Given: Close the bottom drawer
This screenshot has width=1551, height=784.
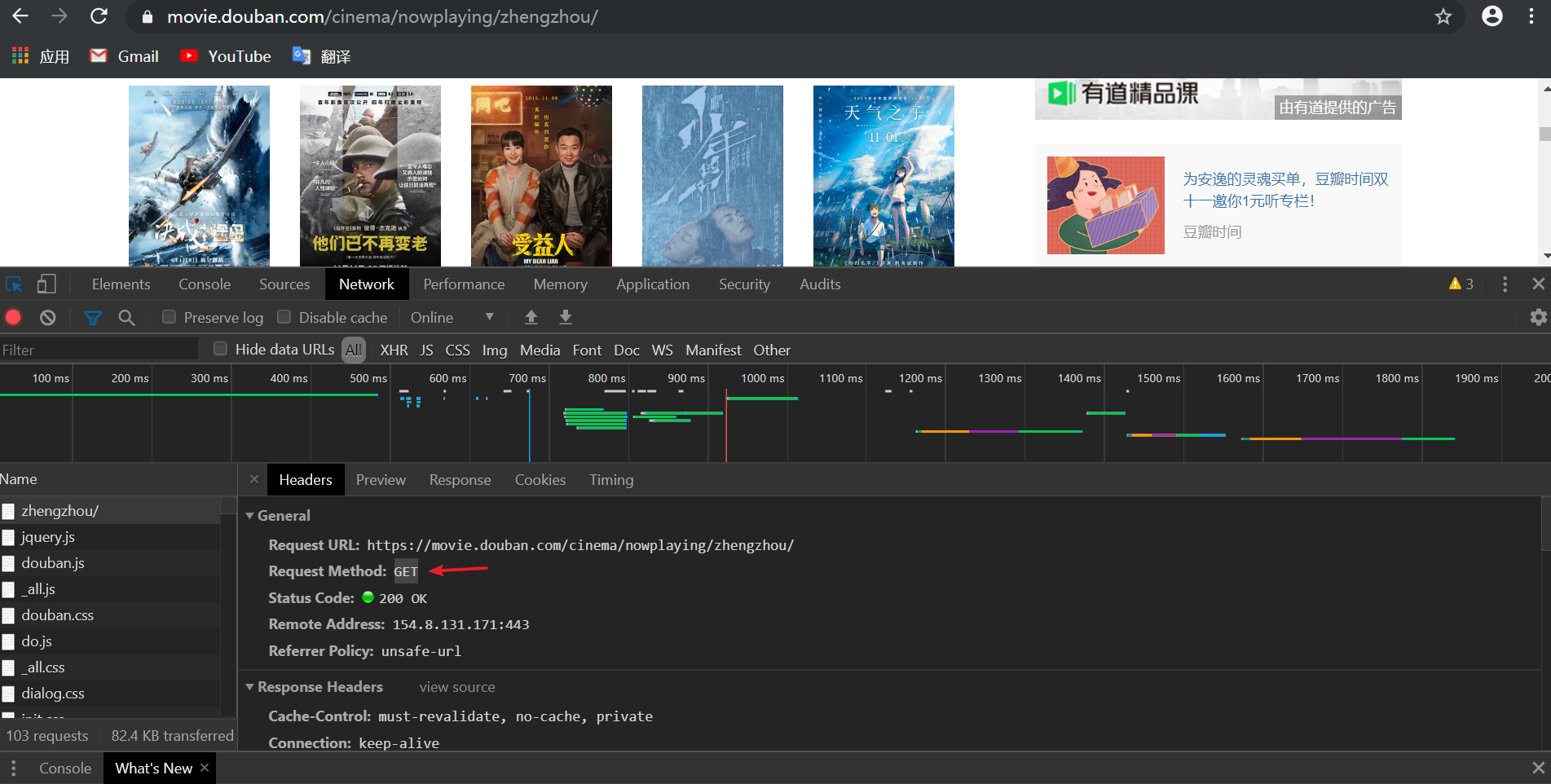Looking at the screenshot, I should 1538,768.
